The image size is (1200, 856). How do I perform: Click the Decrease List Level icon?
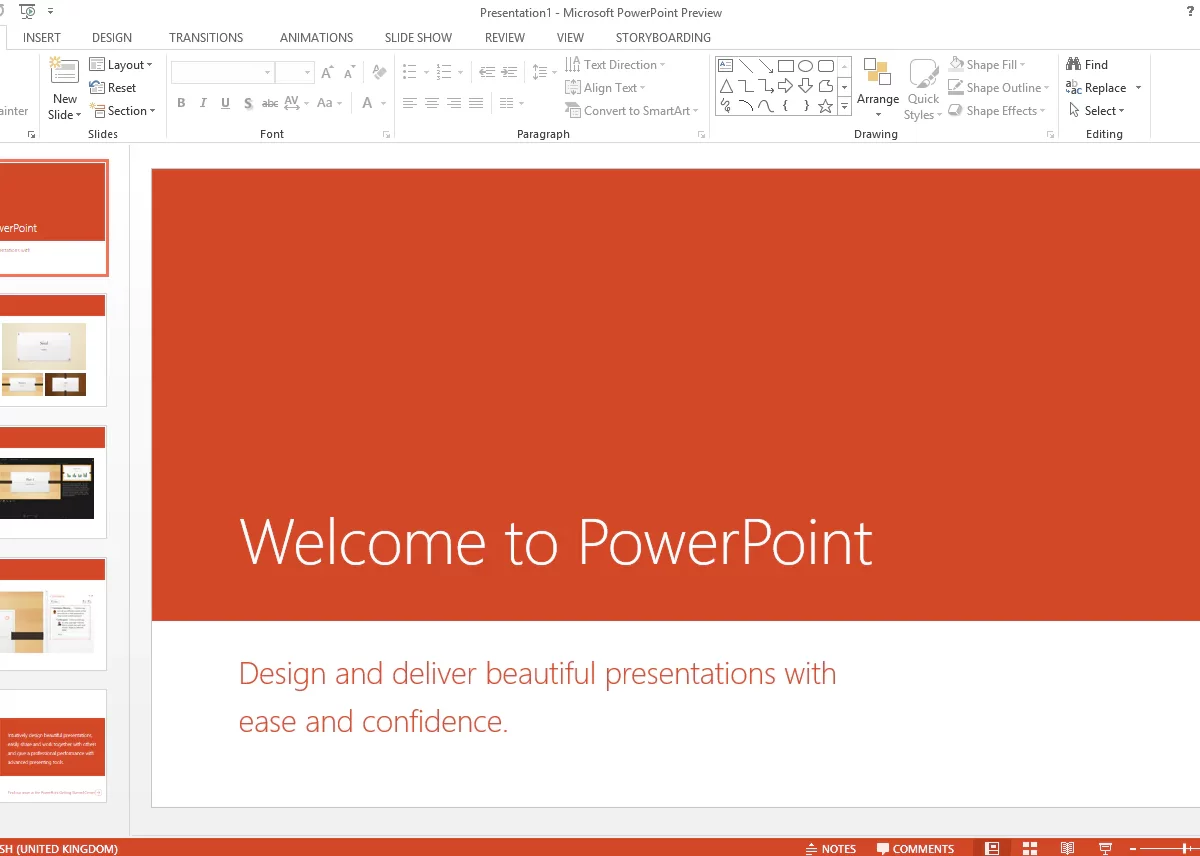[x=487, y=72]
